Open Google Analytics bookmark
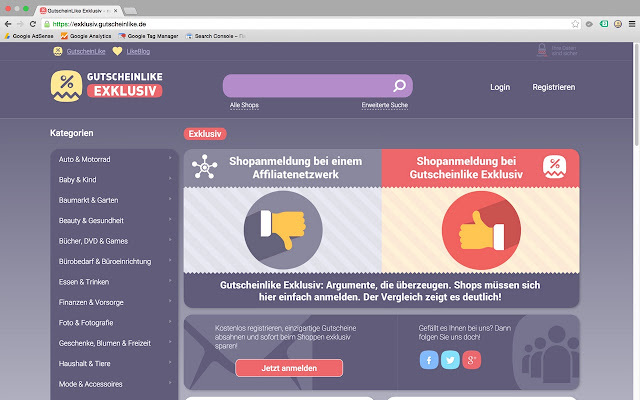Viewport: 640px width, 400px height. pyautogui.click(x=86, y=36)
